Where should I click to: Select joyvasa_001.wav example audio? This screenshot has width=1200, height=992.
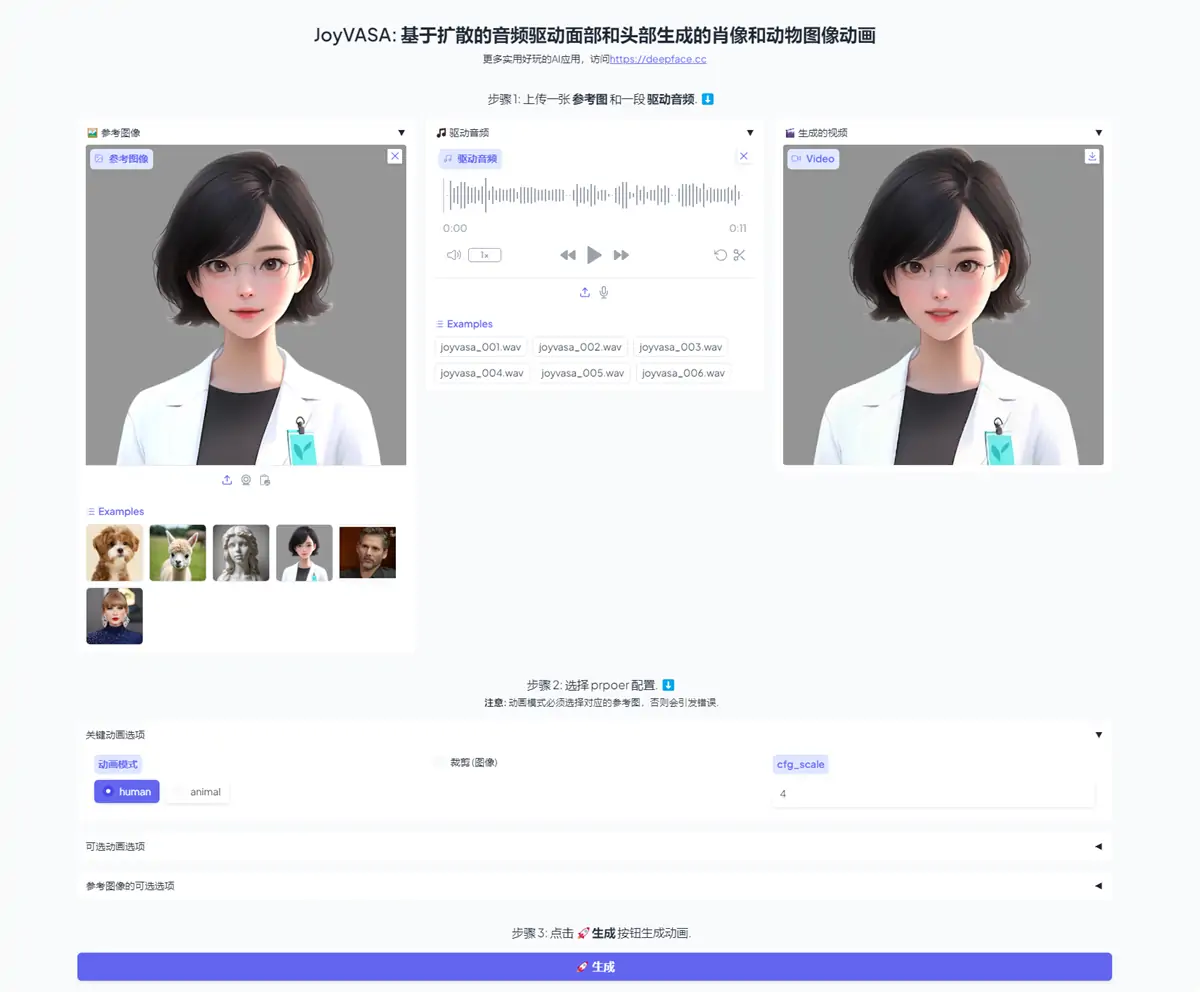click(481, 347)
